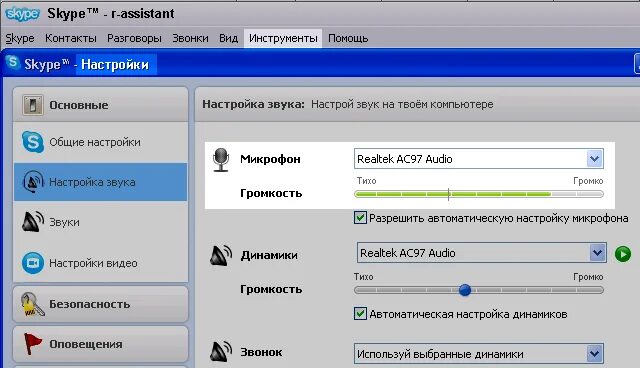The width and height of the screenshot is (640, 368).
Task: Open the Звонки menu
Action: [x=190, y=38]
